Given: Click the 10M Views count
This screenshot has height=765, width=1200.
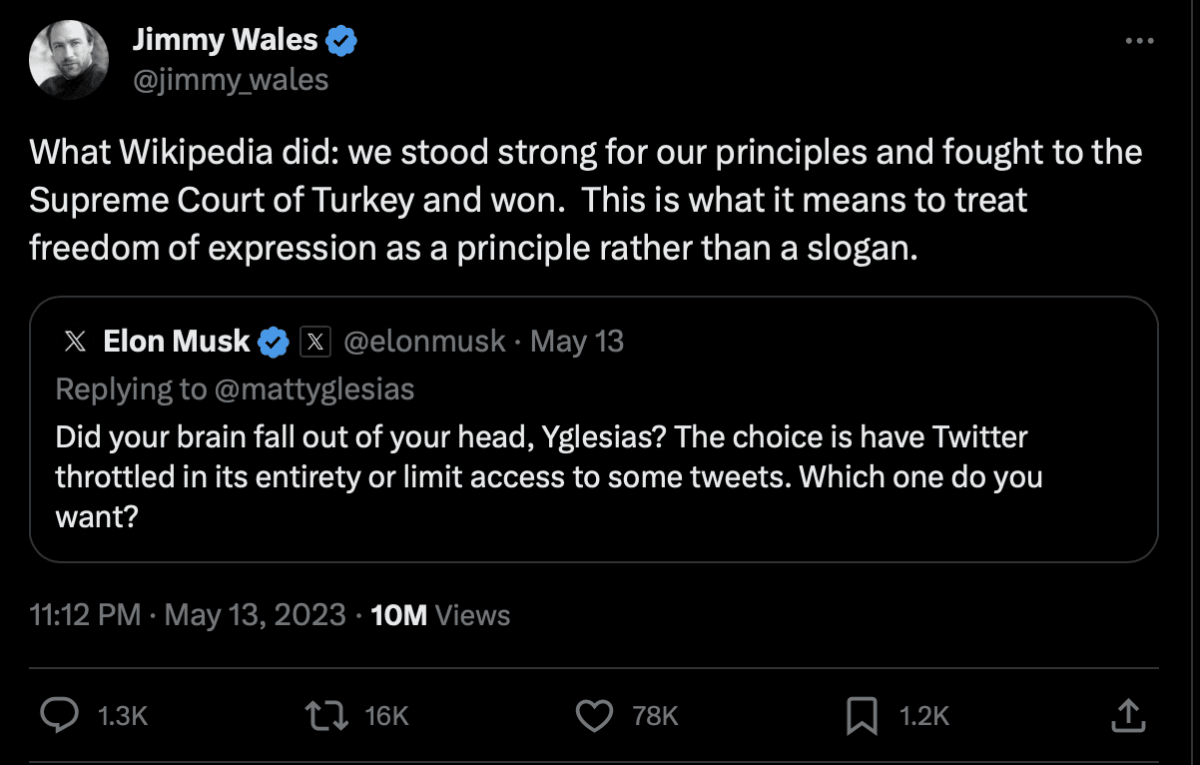Looking at the screenshot, I should point(440,615).
